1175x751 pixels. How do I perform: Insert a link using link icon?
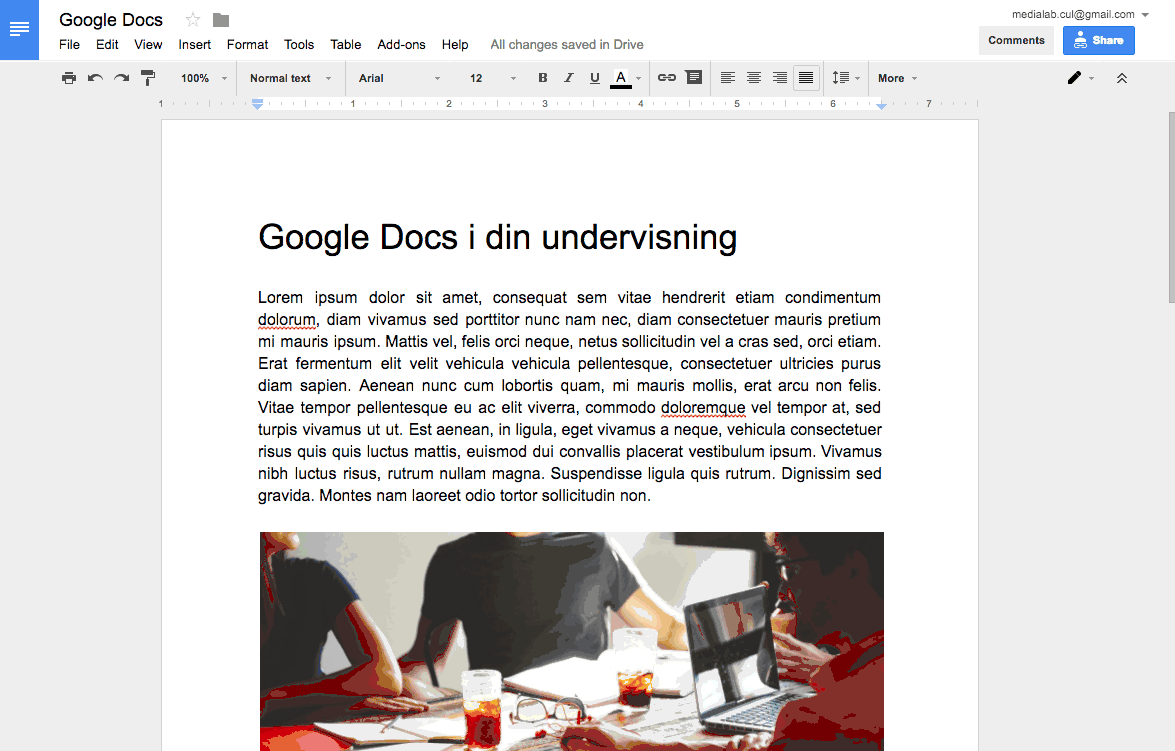click(x=667, y=78)
